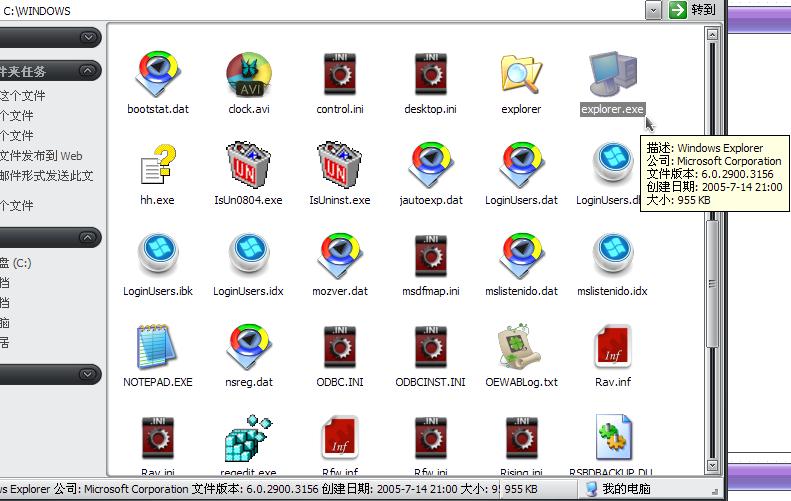Select the LoginUsers.dat file icon
The height and width of the screenshot is (501, 791).
(x=521, y=164)
